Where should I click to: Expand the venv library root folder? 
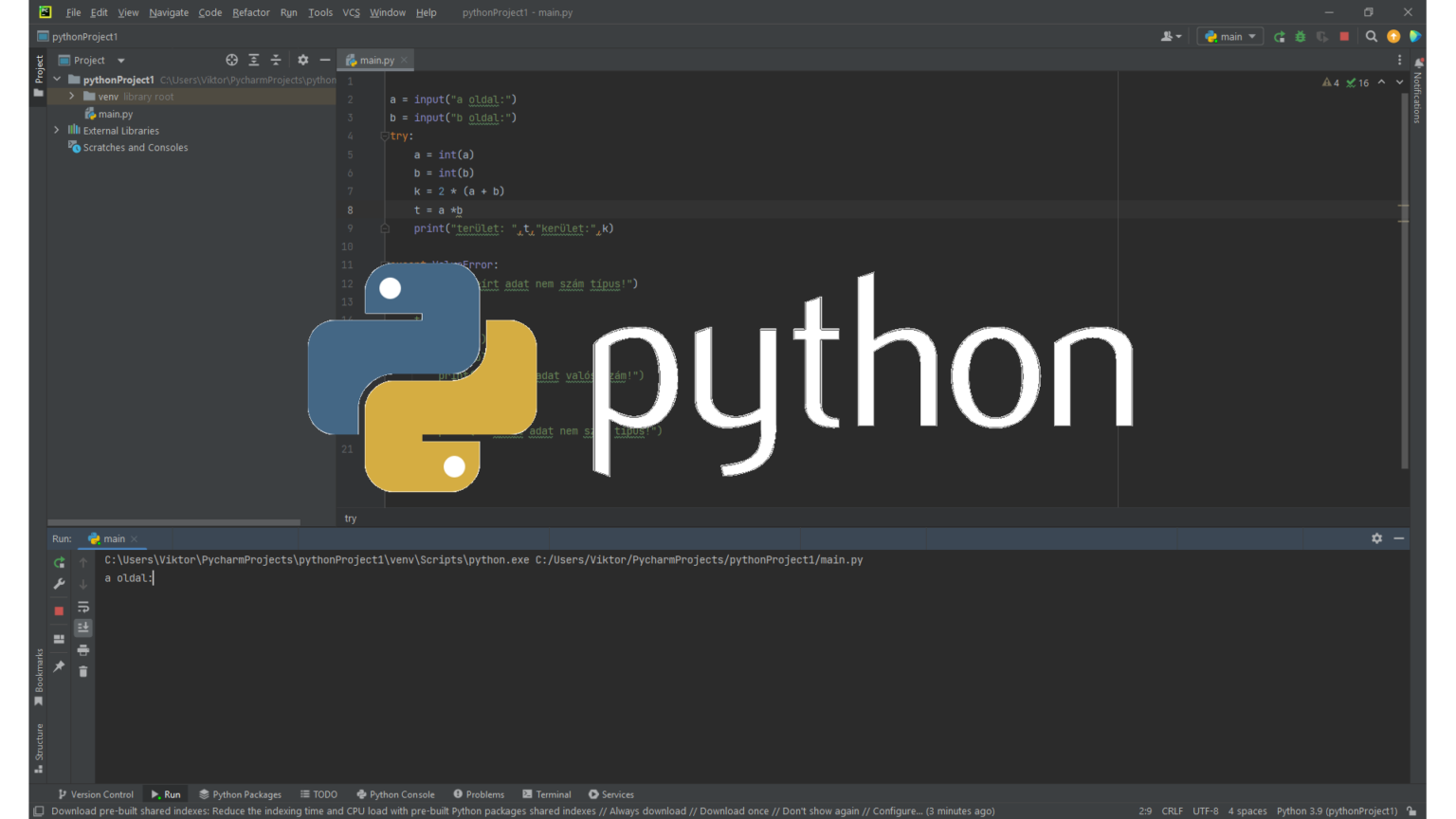[71, 96]
